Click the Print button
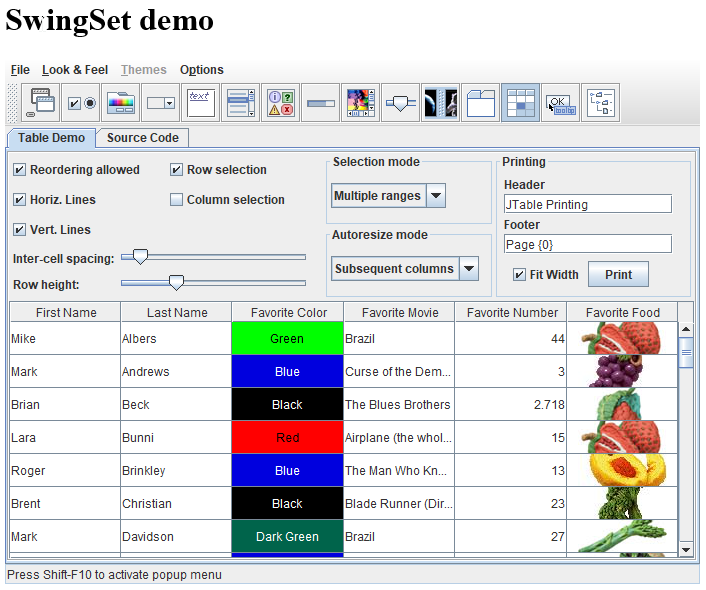 pos(618,274)
